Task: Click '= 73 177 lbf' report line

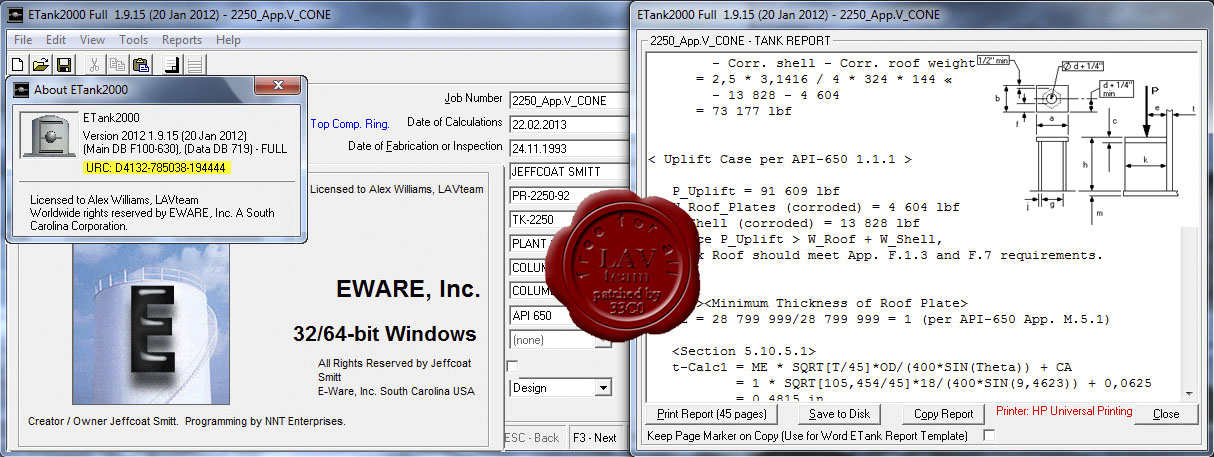Action: 746,111
